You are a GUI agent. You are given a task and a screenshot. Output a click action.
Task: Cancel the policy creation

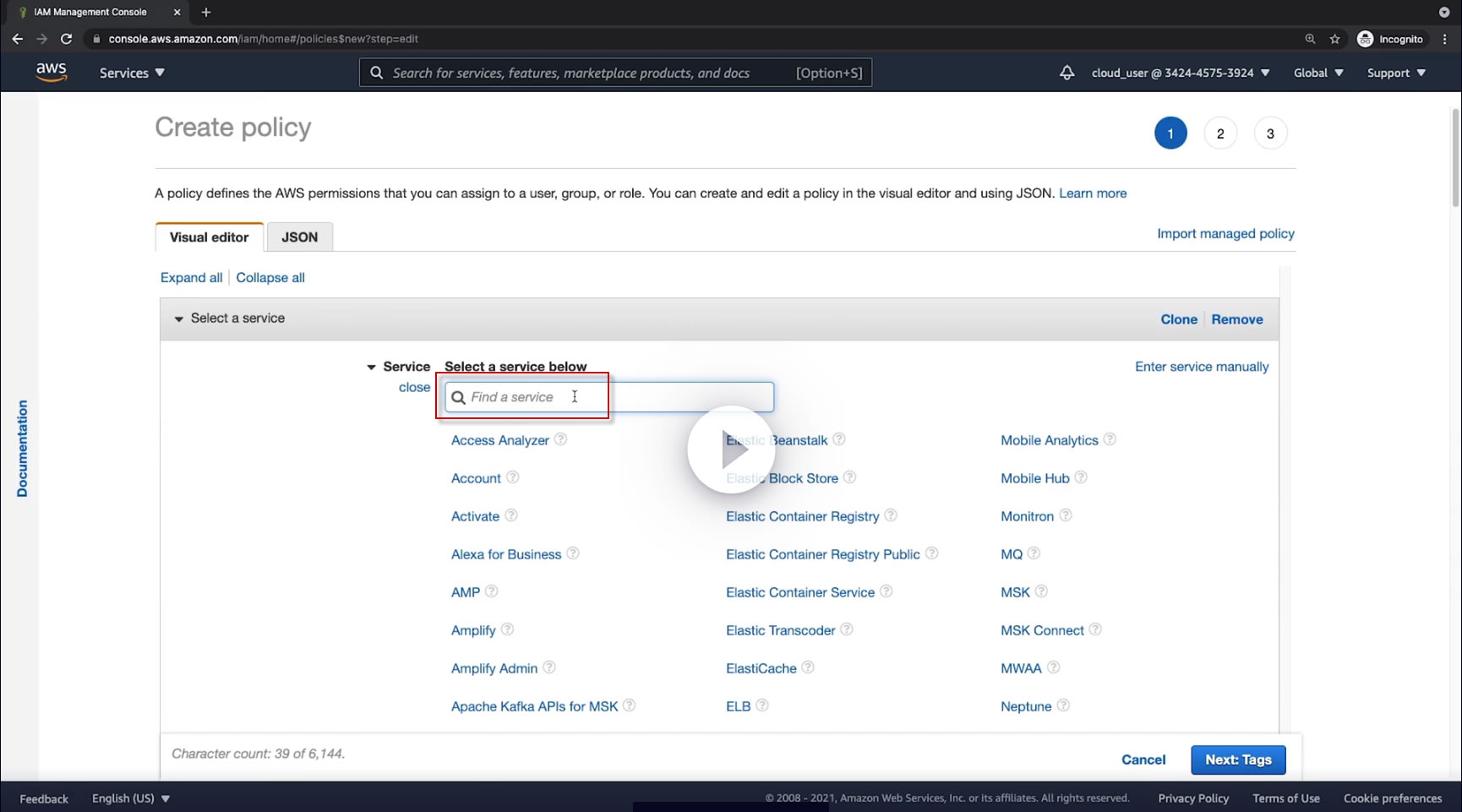point(1143,760)
